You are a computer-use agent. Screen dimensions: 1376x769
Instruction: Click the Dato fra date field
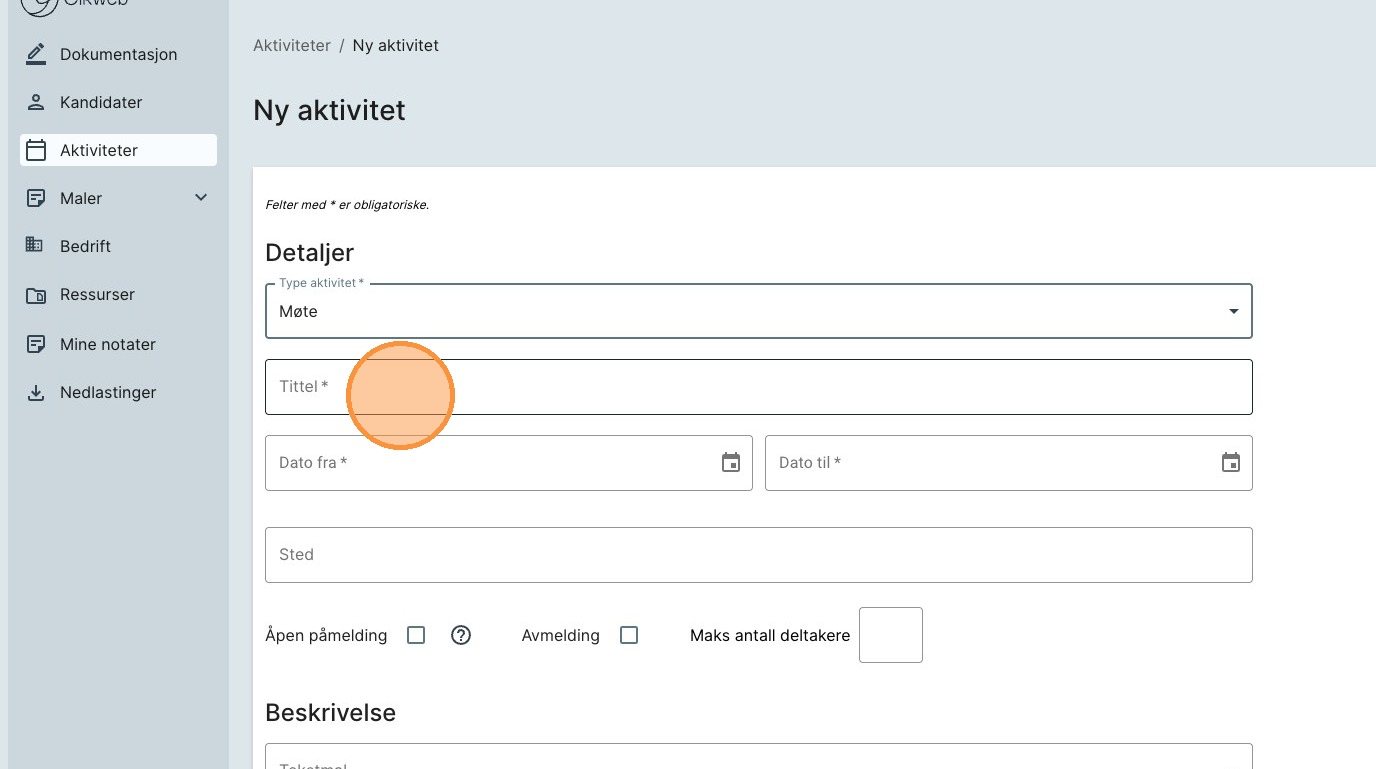490,463
